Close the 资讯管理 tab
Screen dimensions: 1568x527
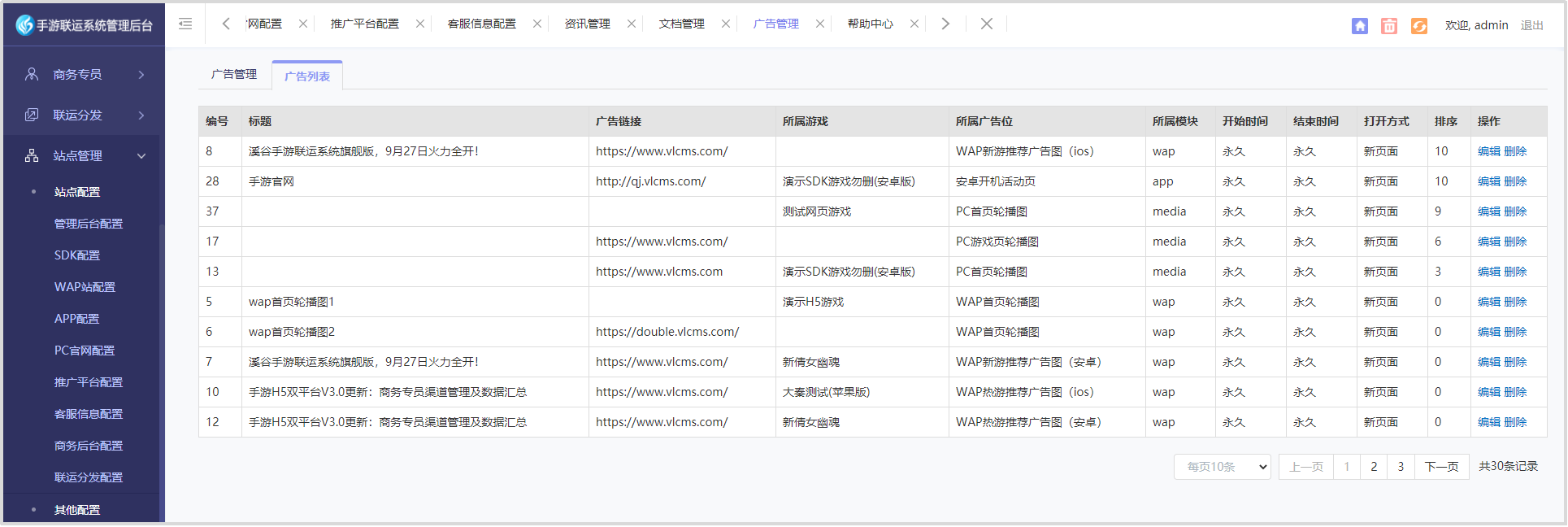(x=632, y=24)
